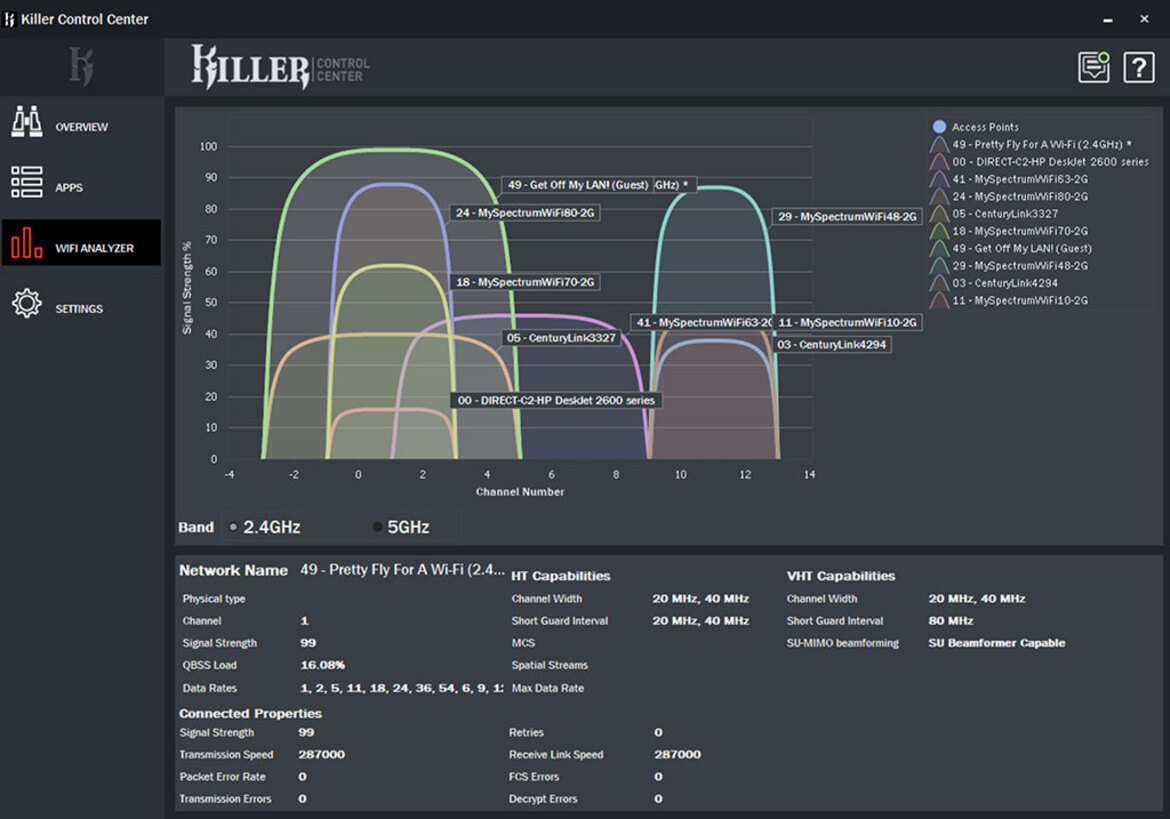Click network name 49 - Pretty Fly For A Wi-Fi
Image resolution: width=1170 pixels, height=819 pixels.
[x=402, y=570]
